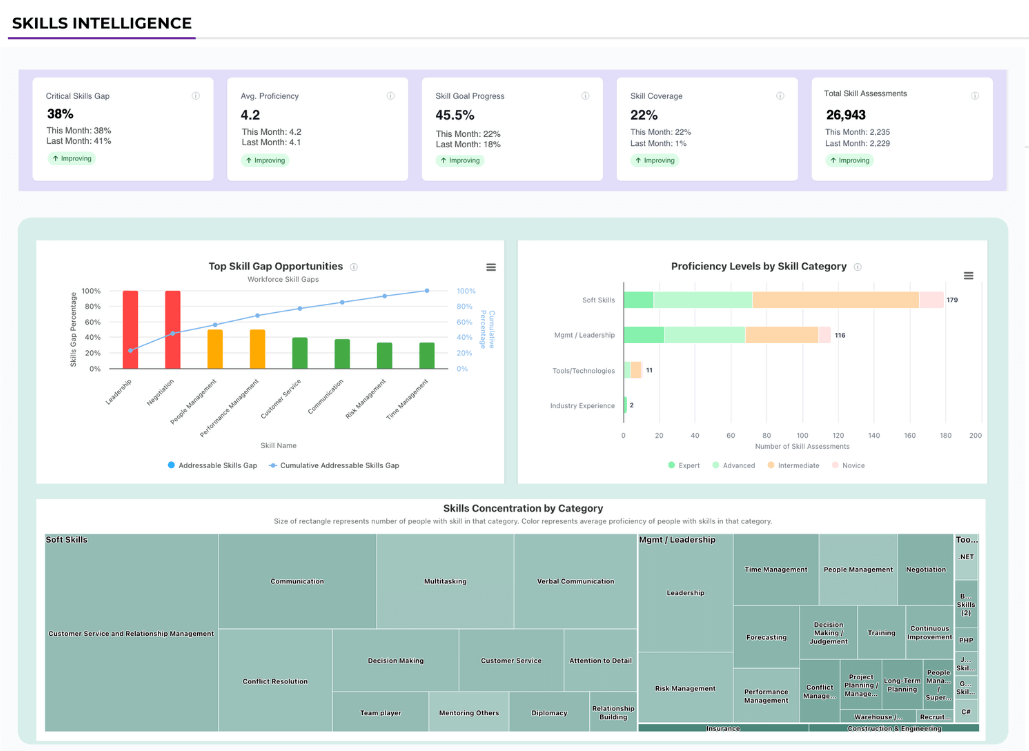Click the info icon on Critical Skills Gap card
This screenshot has height=751, width=1029.
[198, 95]
